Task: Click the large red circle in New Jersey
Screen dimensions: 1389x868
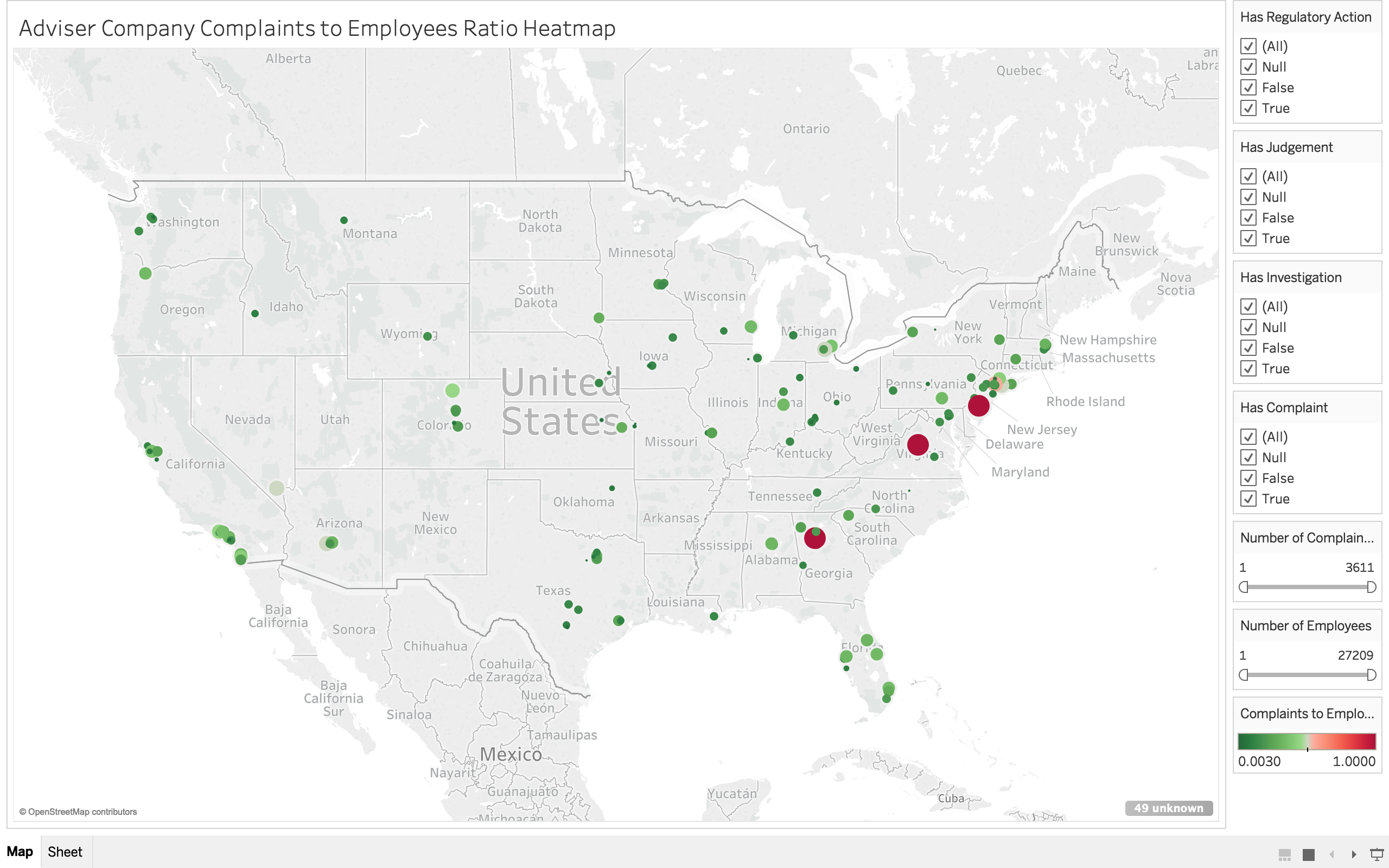Action: [978, 406]
